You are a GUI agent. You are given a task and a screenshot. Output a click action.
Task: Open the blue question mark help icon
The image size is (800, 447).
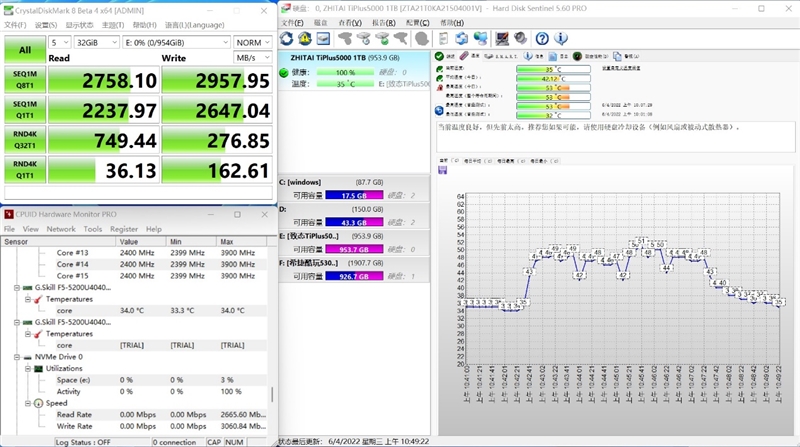pyautogui.click(x=542, y=39)
